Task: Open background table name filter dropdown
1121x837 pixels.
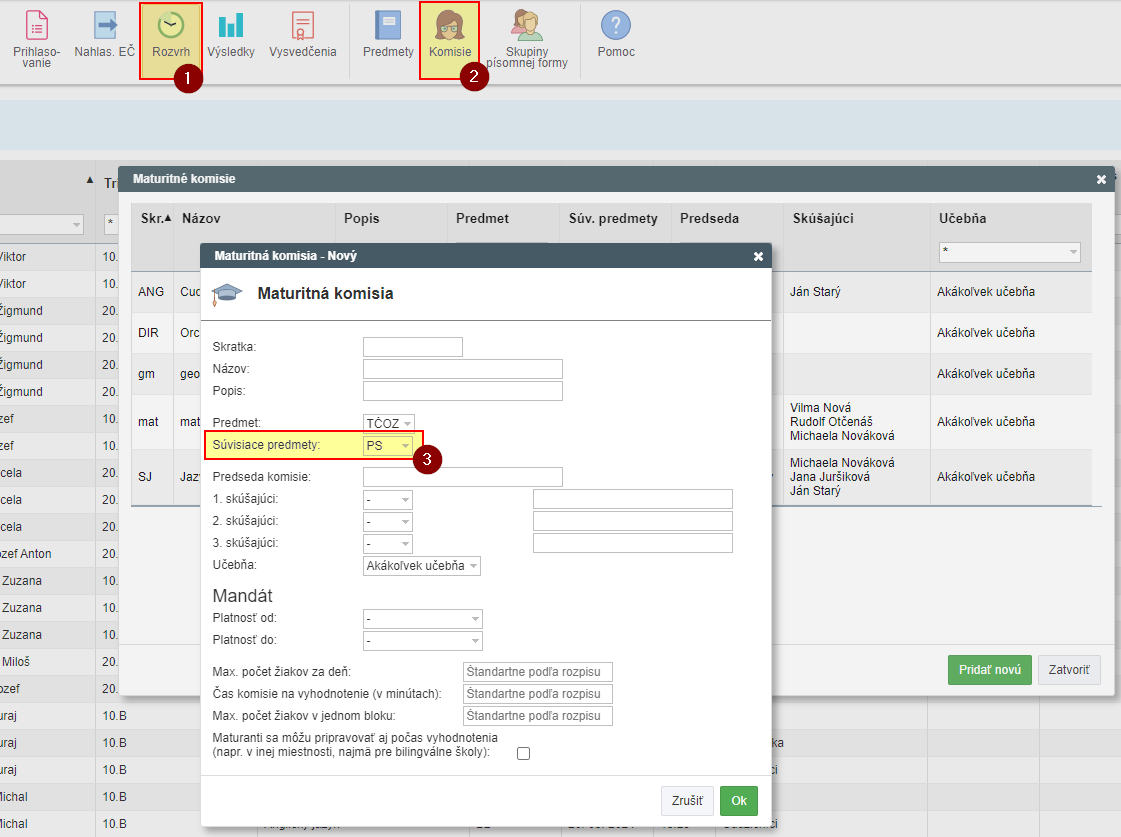Action: [41, 224]
